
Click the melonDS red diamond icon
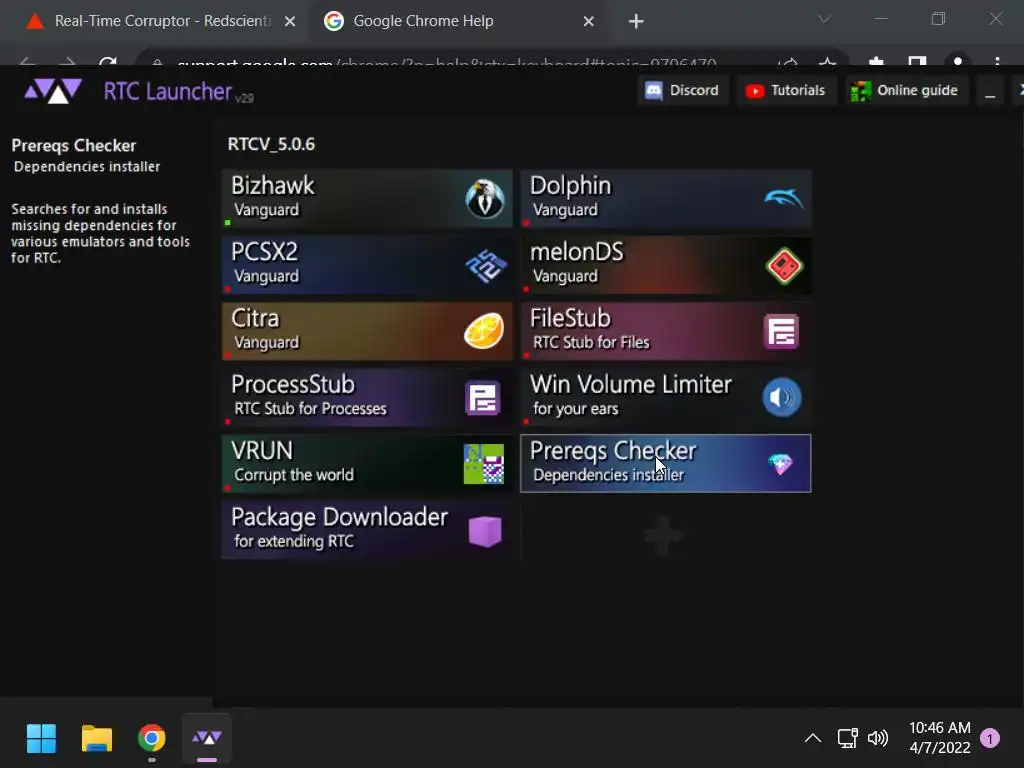pyautogui.click(x=784, y=266)
